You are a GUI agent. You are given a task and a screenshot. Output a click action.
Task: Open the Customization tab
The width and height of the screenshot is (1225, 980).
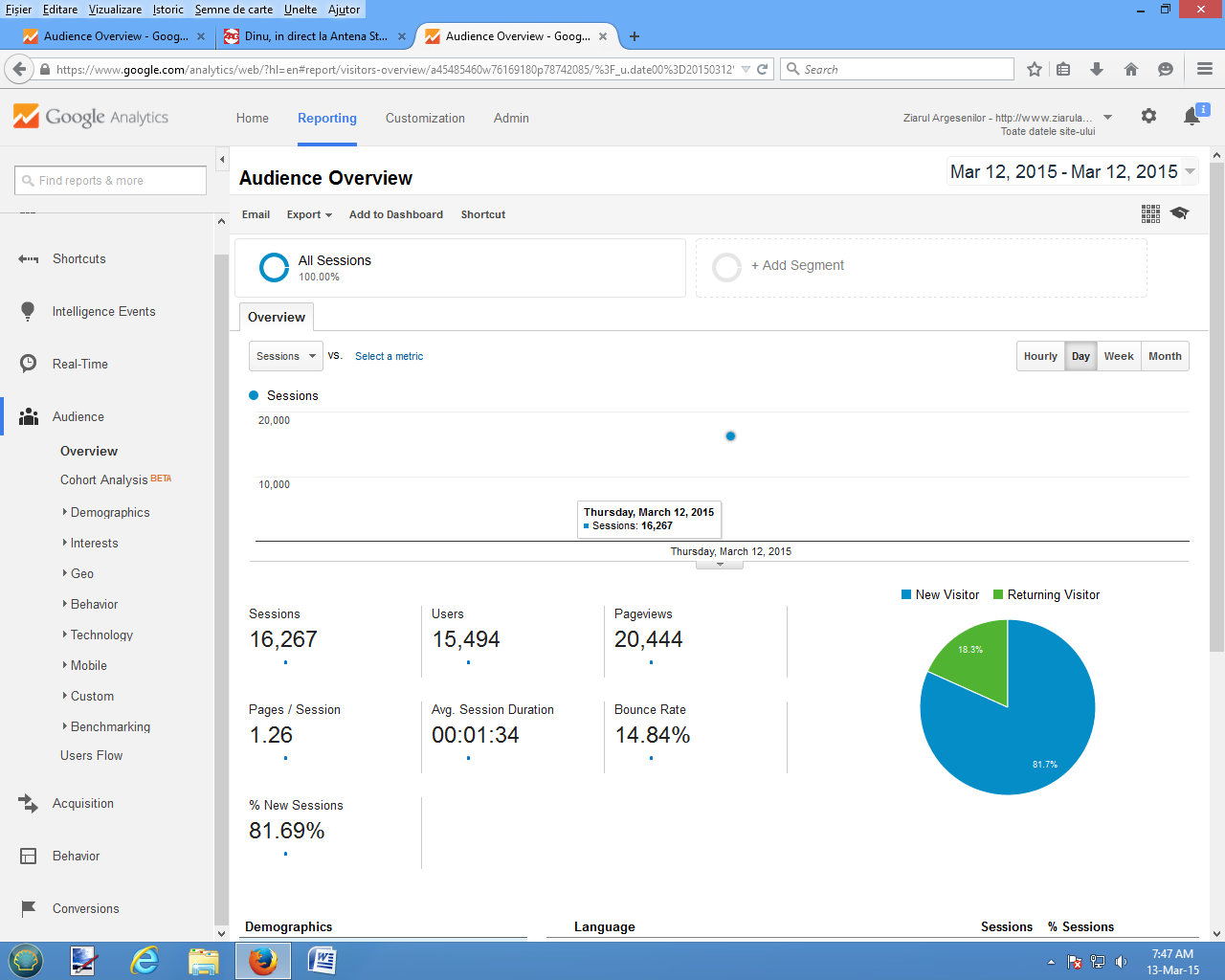pos(425,118)
